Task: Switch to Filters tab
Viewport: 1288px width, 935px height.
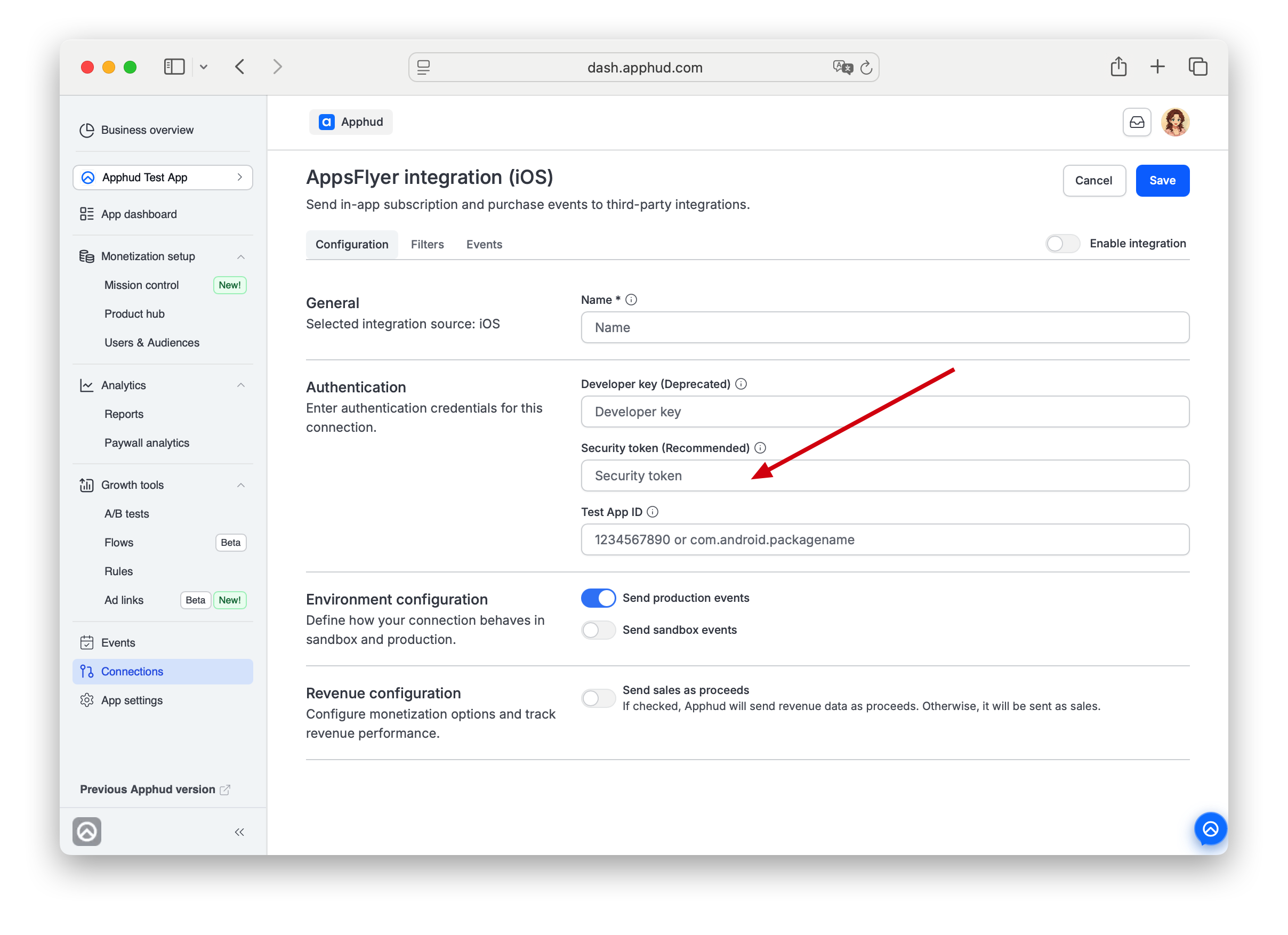Action: tap(427, 245)
